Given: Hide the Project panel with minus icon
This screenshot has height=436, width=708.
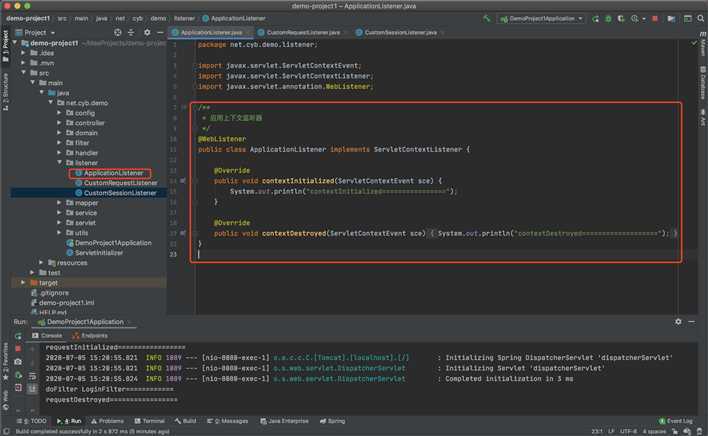Looking at the screenshot, I should click(x=160, y=32).
